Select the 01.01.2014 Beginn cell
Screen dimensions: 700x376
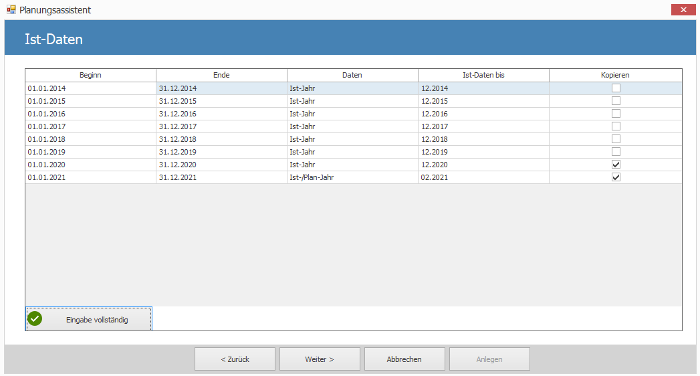(91, 88)
